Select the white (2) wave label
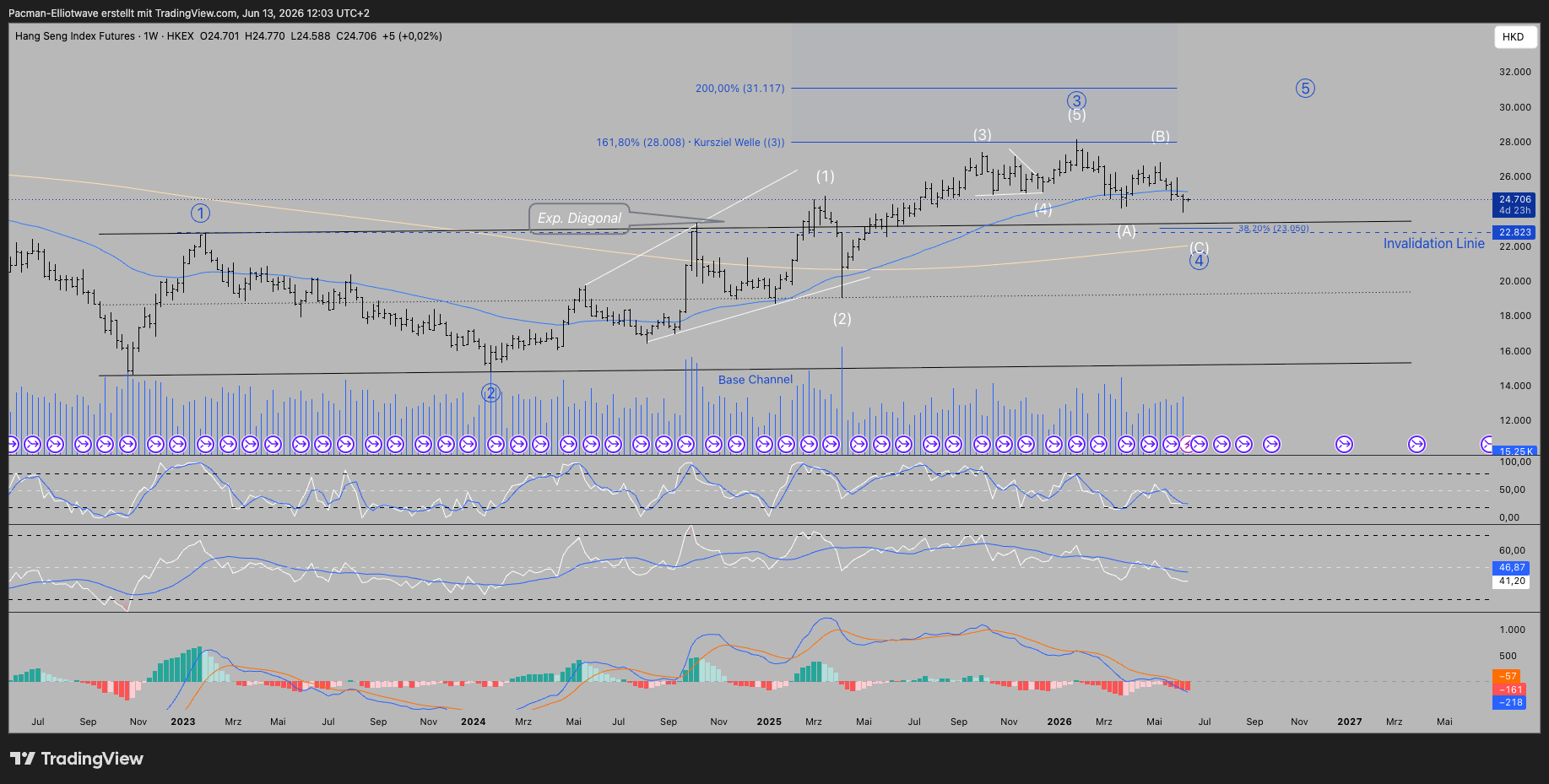The image size is (1549, 784). 842,319
